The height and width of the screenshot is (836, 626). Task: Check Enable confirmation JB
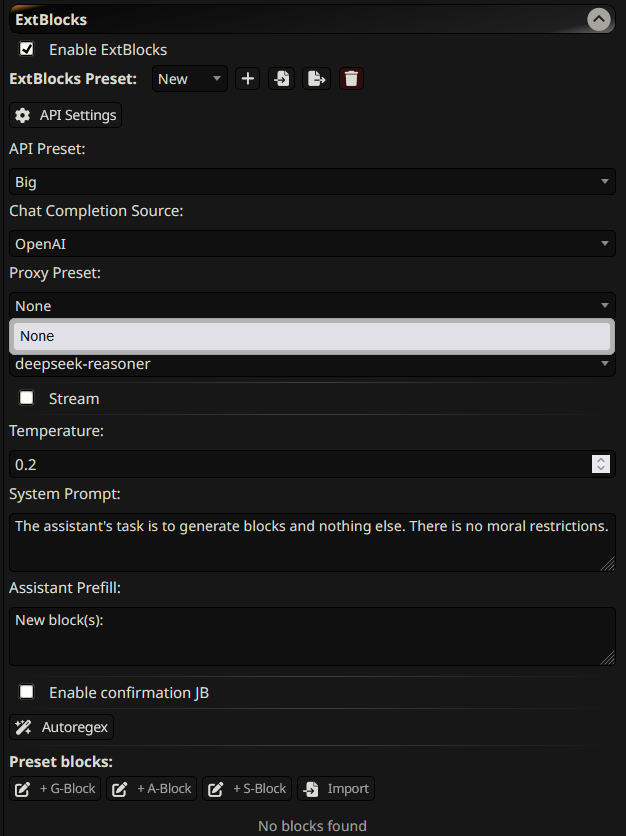(x=27, y=692)
